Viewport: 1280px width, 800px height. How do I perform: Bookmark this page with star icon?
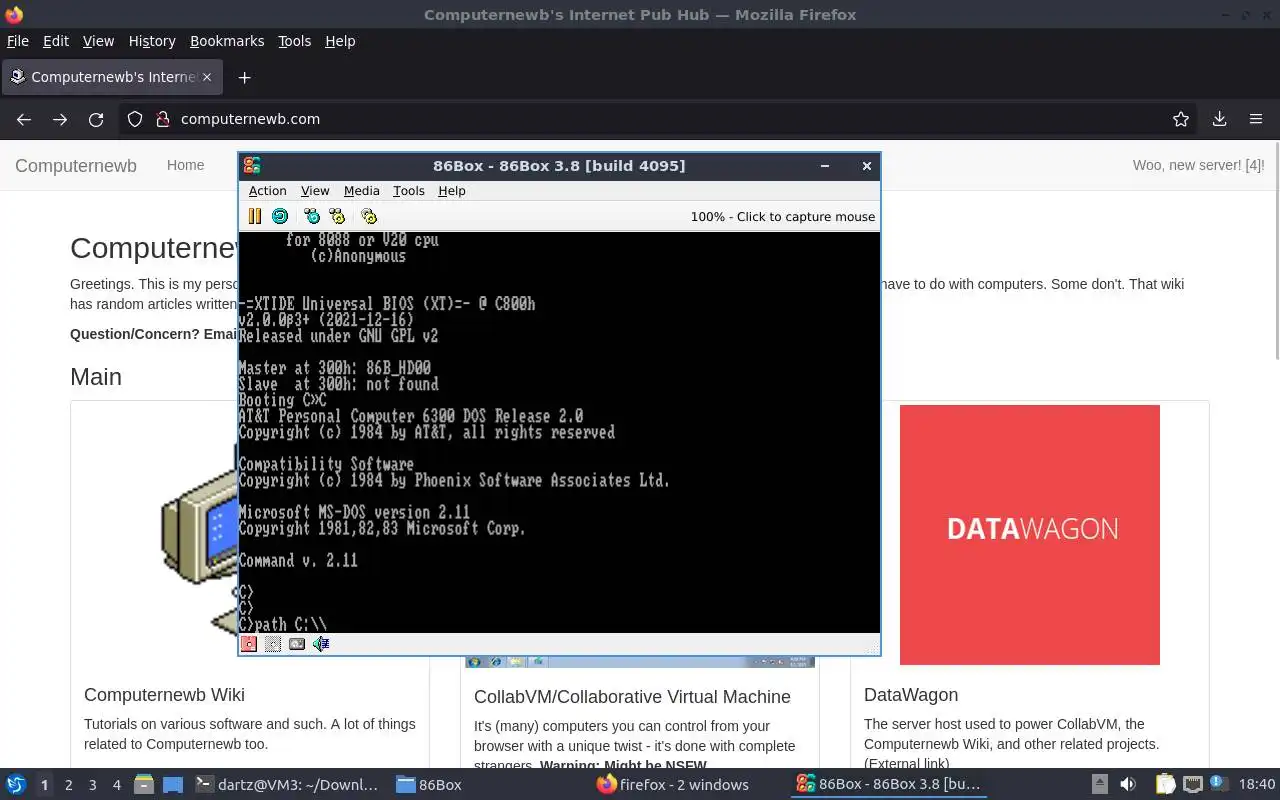1181,119
